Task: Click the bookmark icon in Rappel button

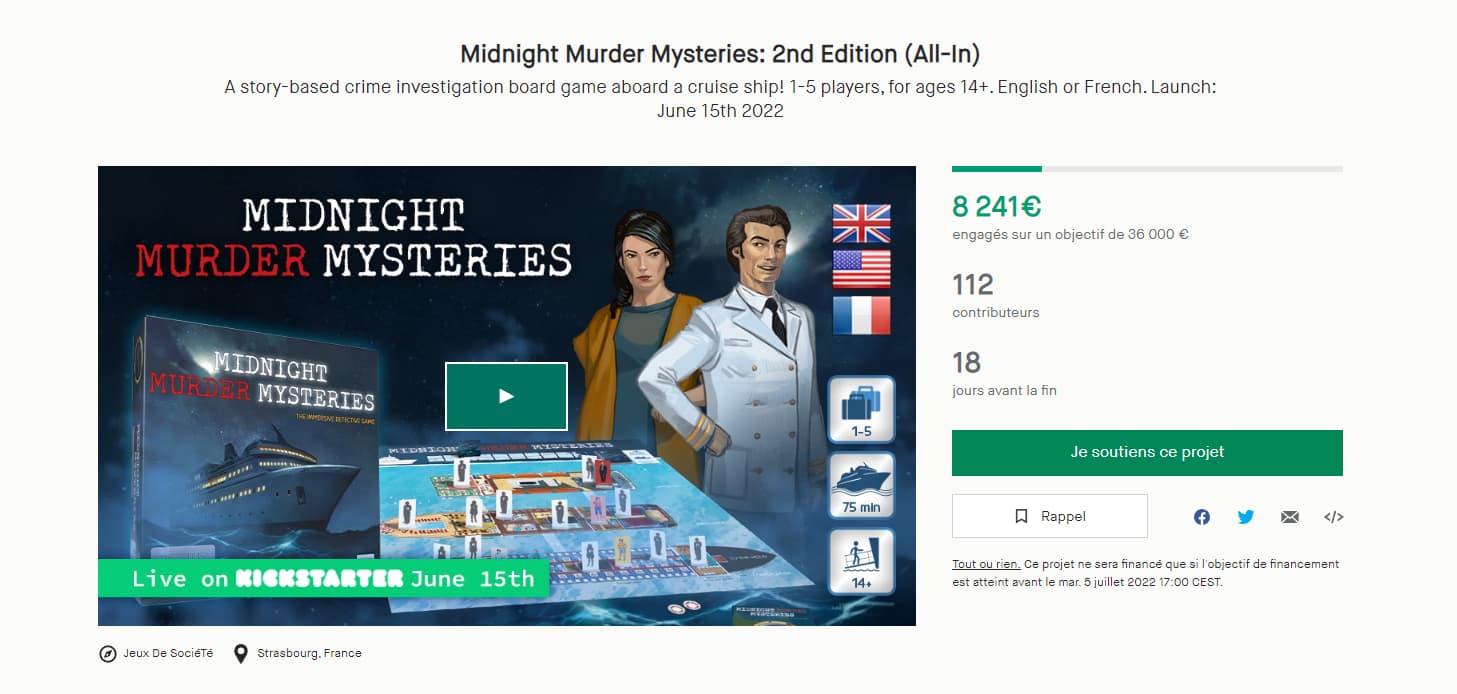Action: click(1021, 517)
